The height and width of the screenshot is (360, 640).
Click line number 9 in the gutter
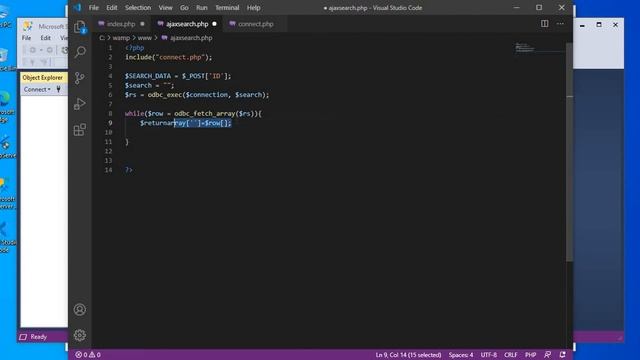coord(110,123)
